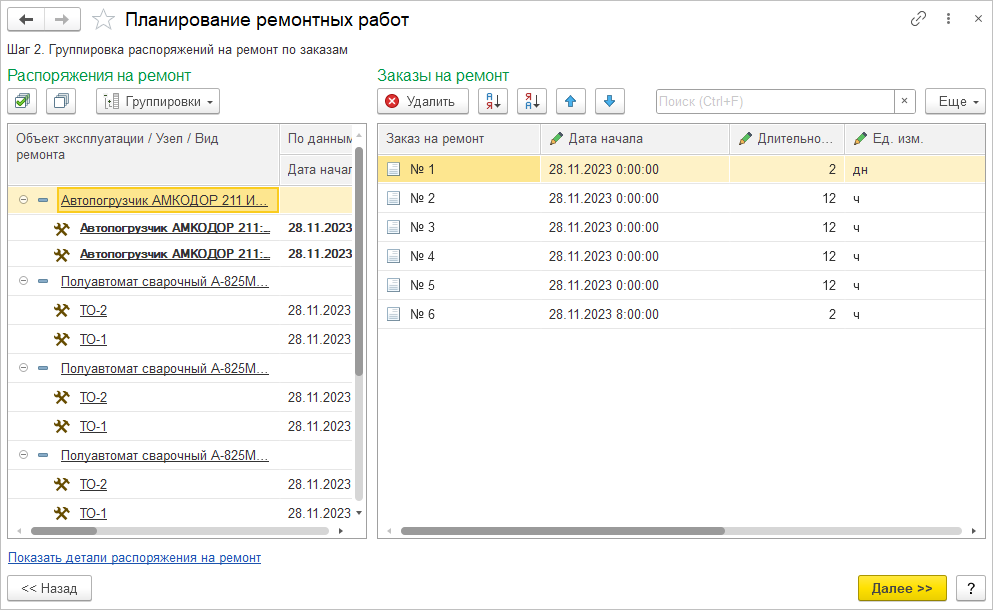Click the document icon of order № 4
Image resolution: width=993 pixels, height=610 pixels.
click(x=393, y=257)
